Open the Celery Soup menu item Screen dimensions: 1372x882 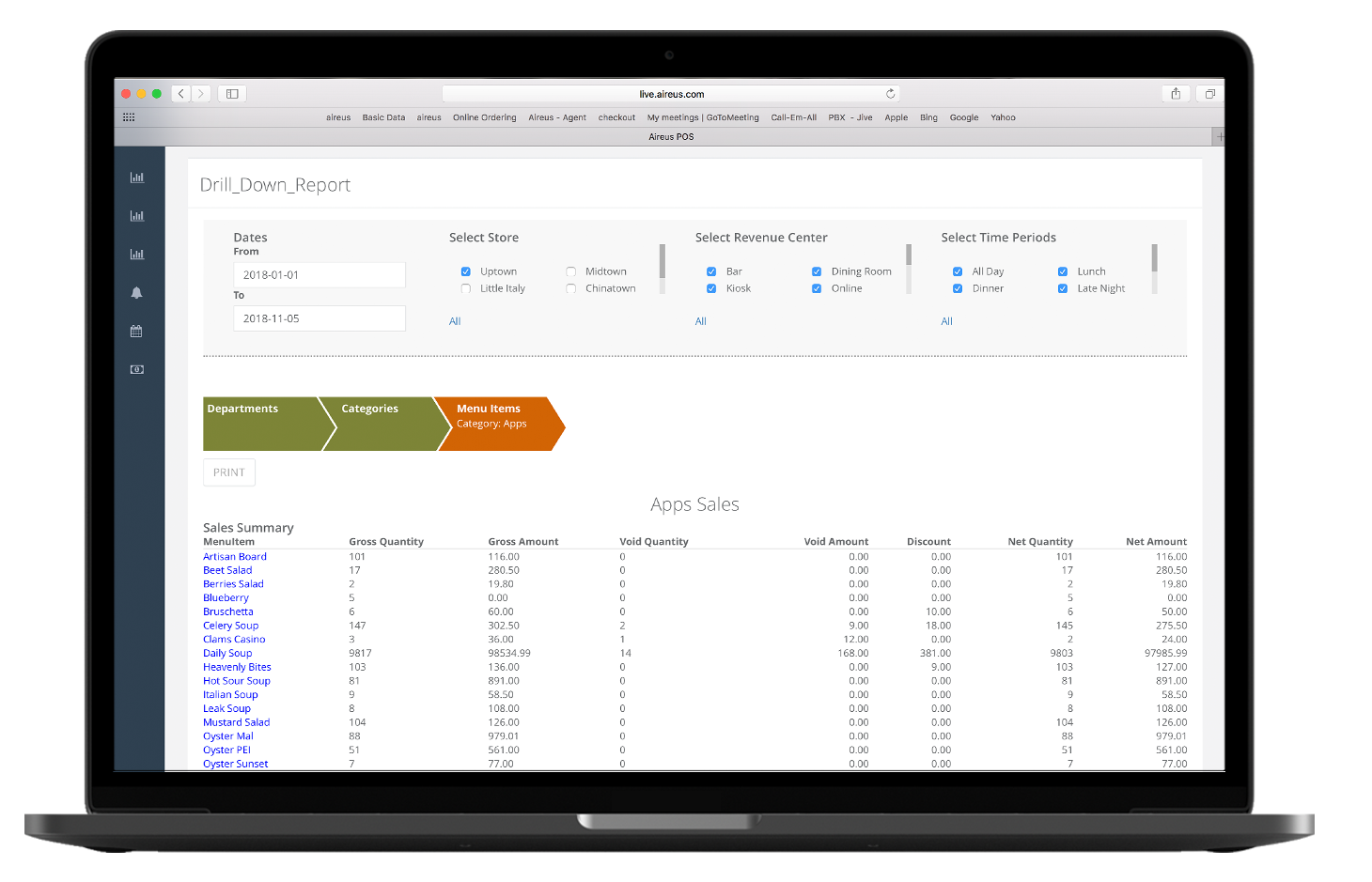coord(231,626)
